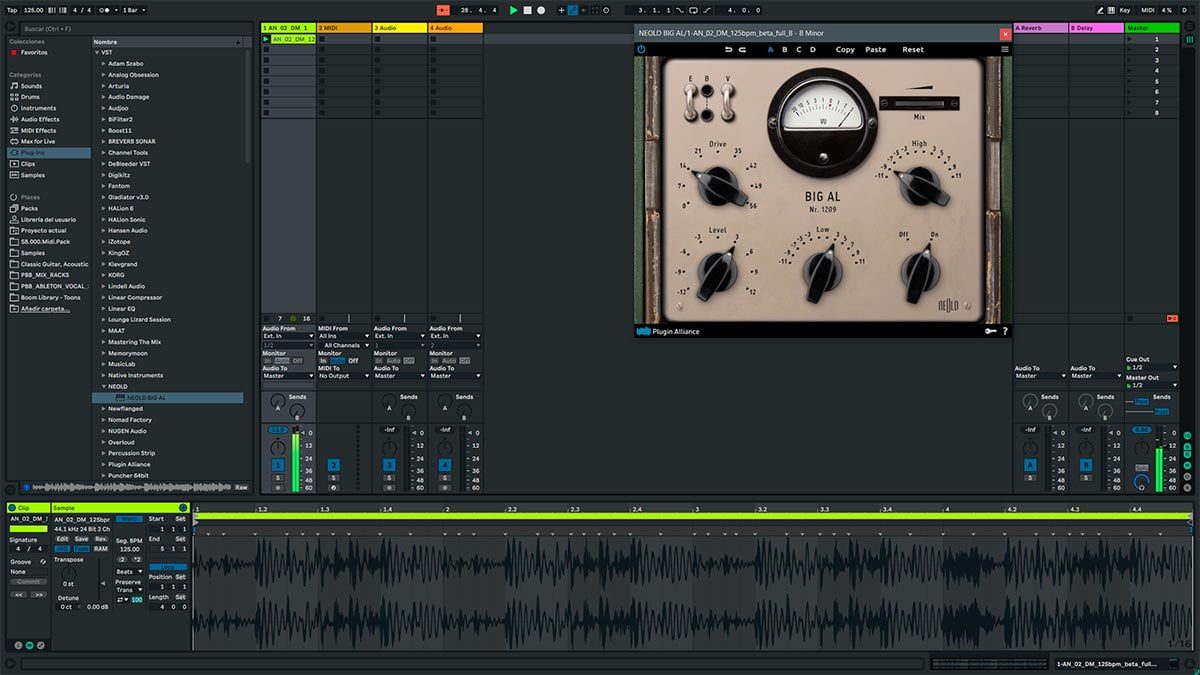Toggle HiQ mode for the sample
This screenshot has width=1200, height=675.
[x=62, y=548]
